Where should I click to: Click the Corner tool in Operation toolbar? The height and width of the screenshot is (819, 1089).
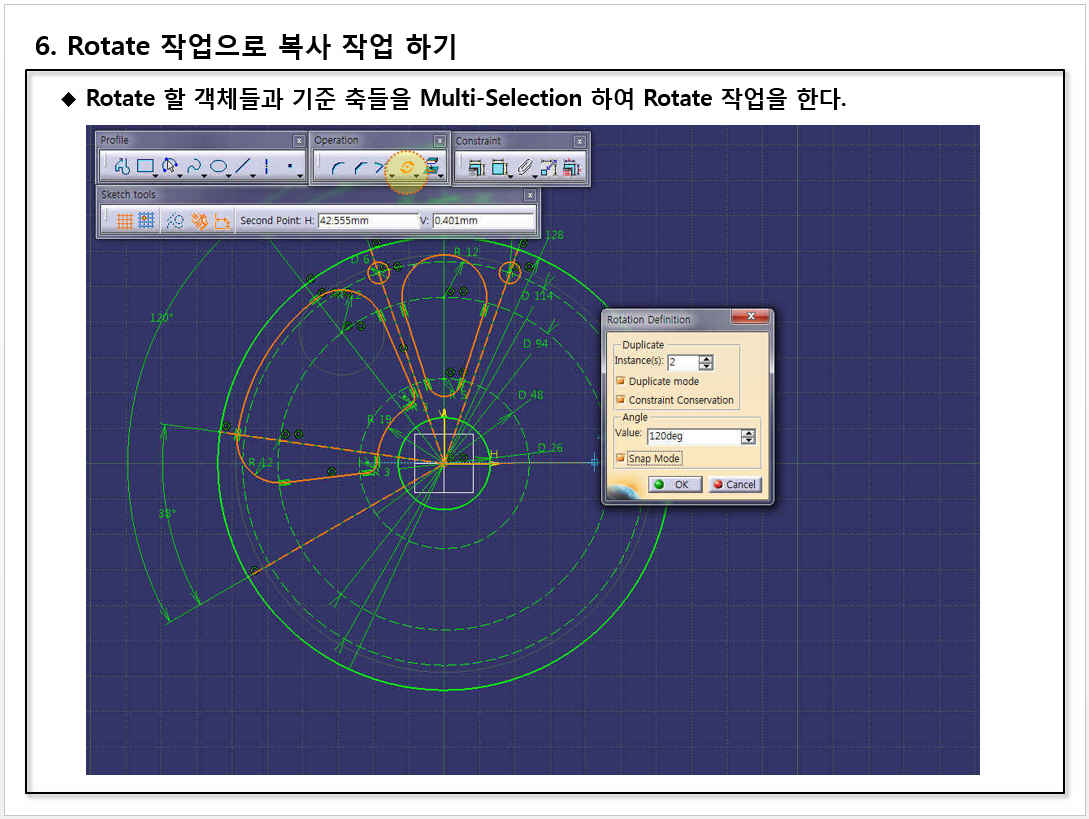(336, 168)
